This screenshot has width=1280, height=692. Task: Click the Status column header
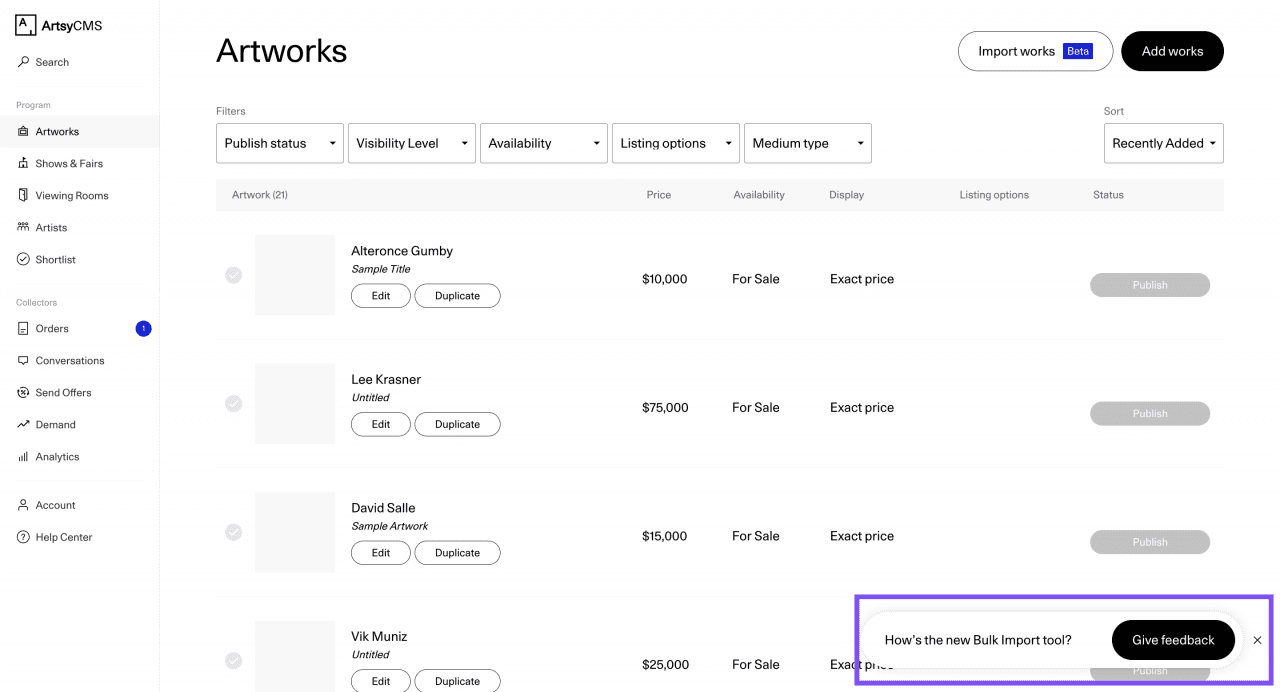click(x=1108, y=195)
